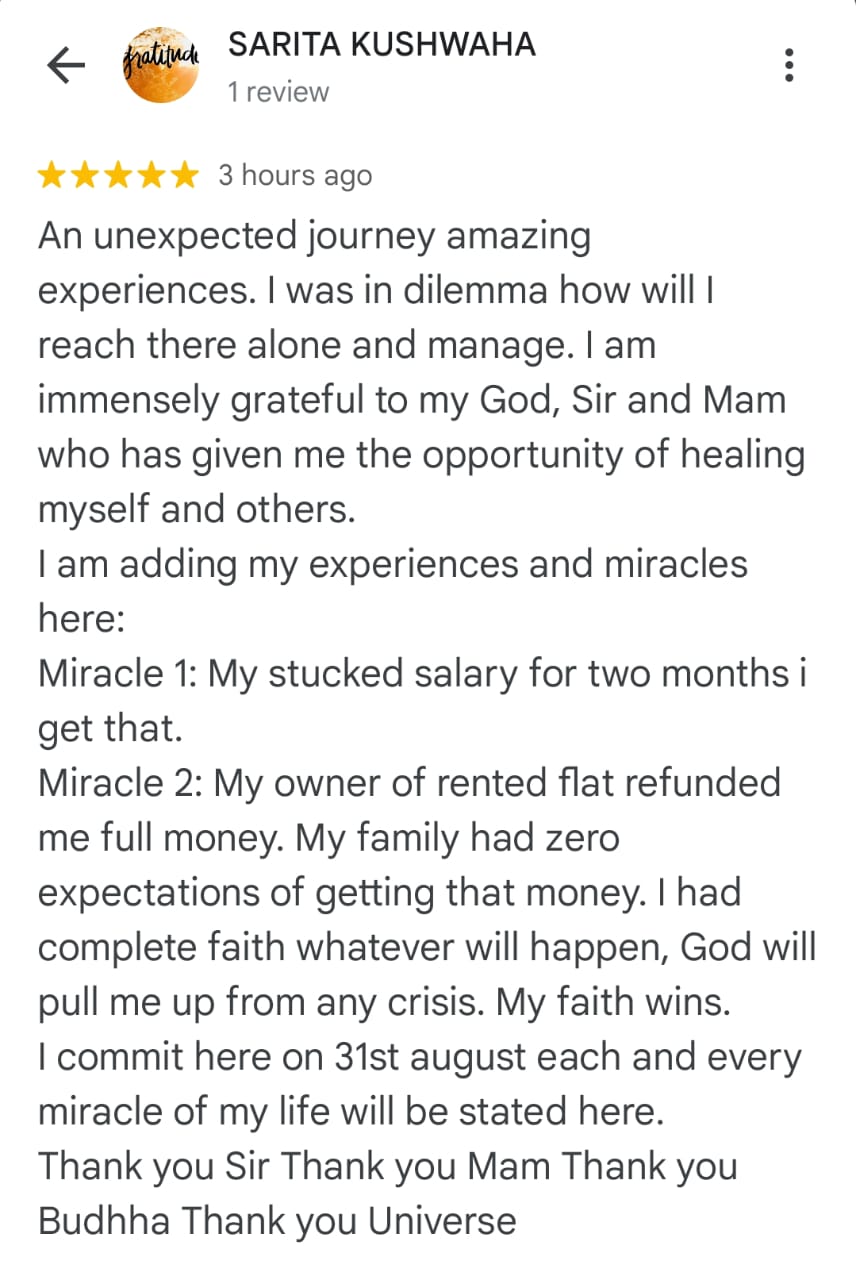The width and height of the screenshot is (856, 1280).
Task: Open SARITA KUSHWAHA's profile name
Action: 382,44
